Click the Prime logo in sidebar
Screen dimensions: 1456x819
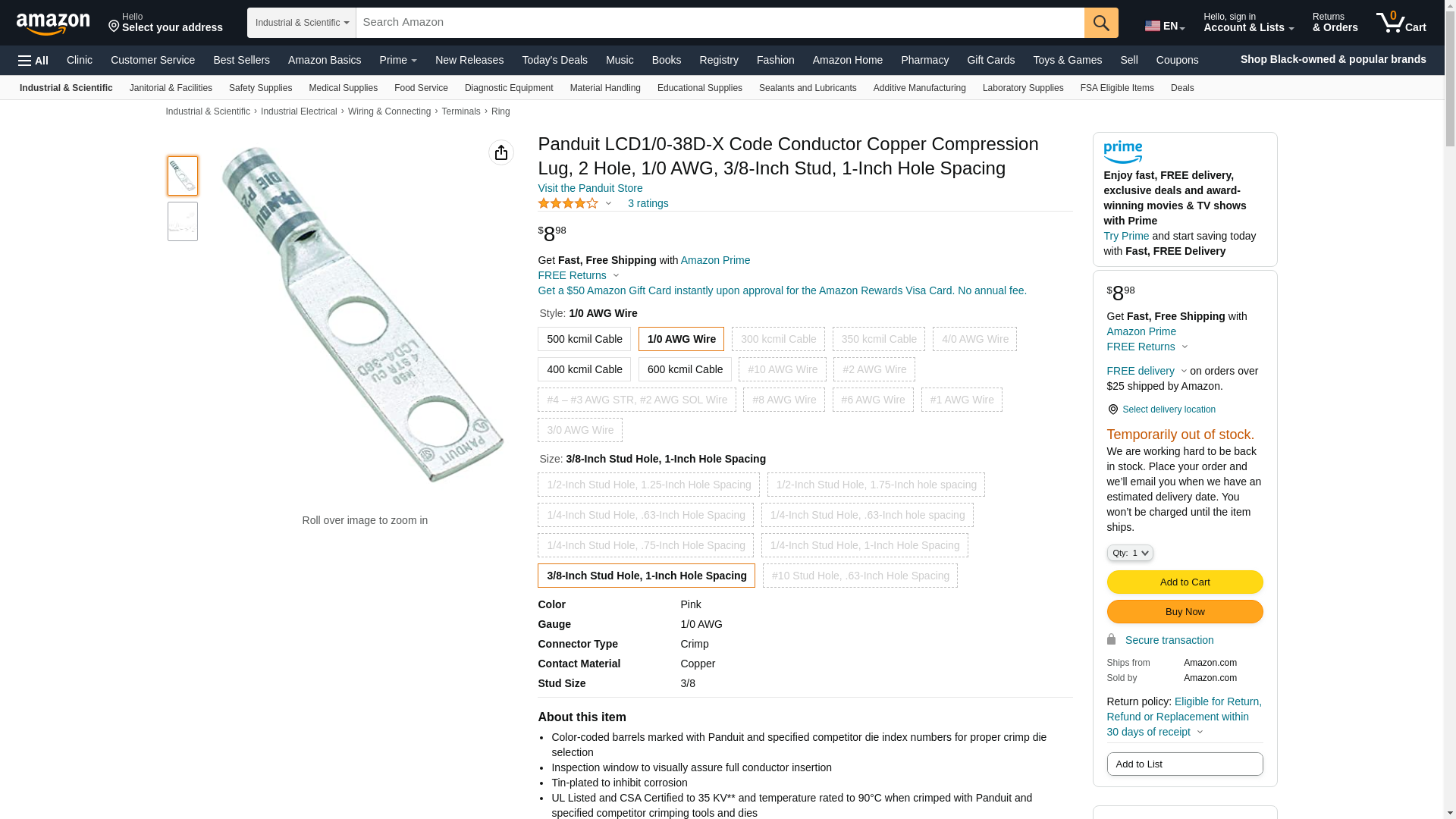[x=1123, y=152]
